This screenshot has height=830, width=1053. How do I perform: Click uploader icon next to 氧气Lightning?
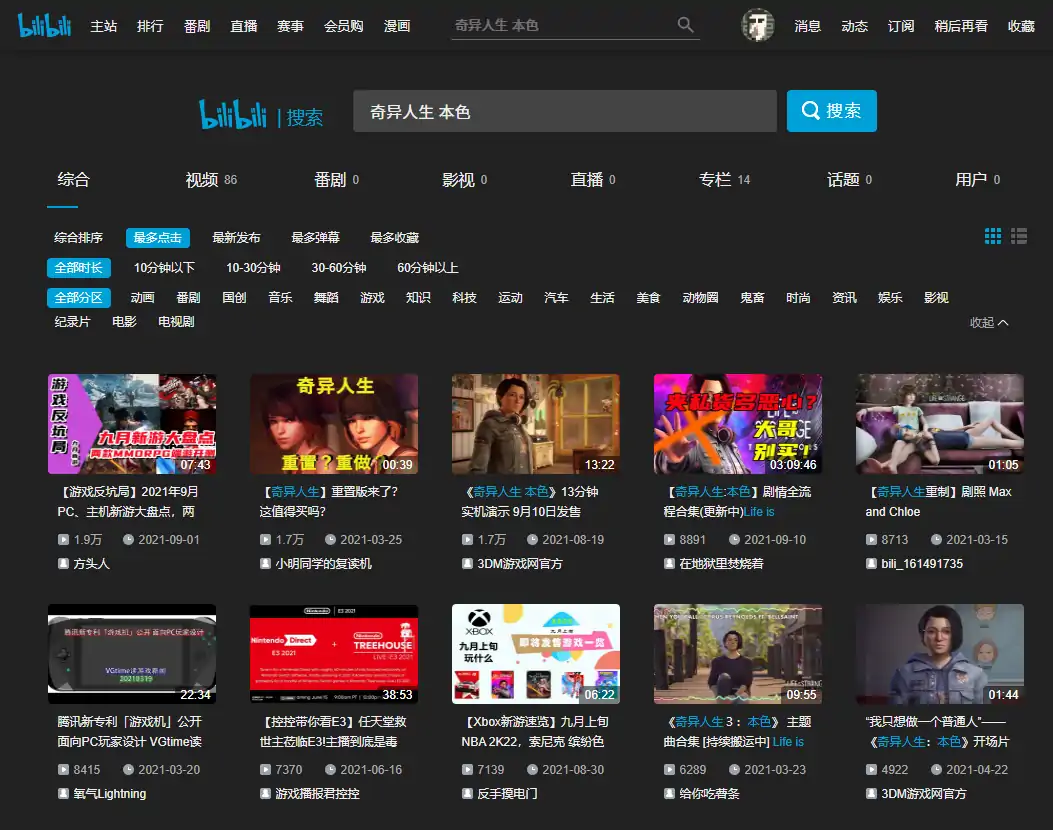click(x=63, y=794)
